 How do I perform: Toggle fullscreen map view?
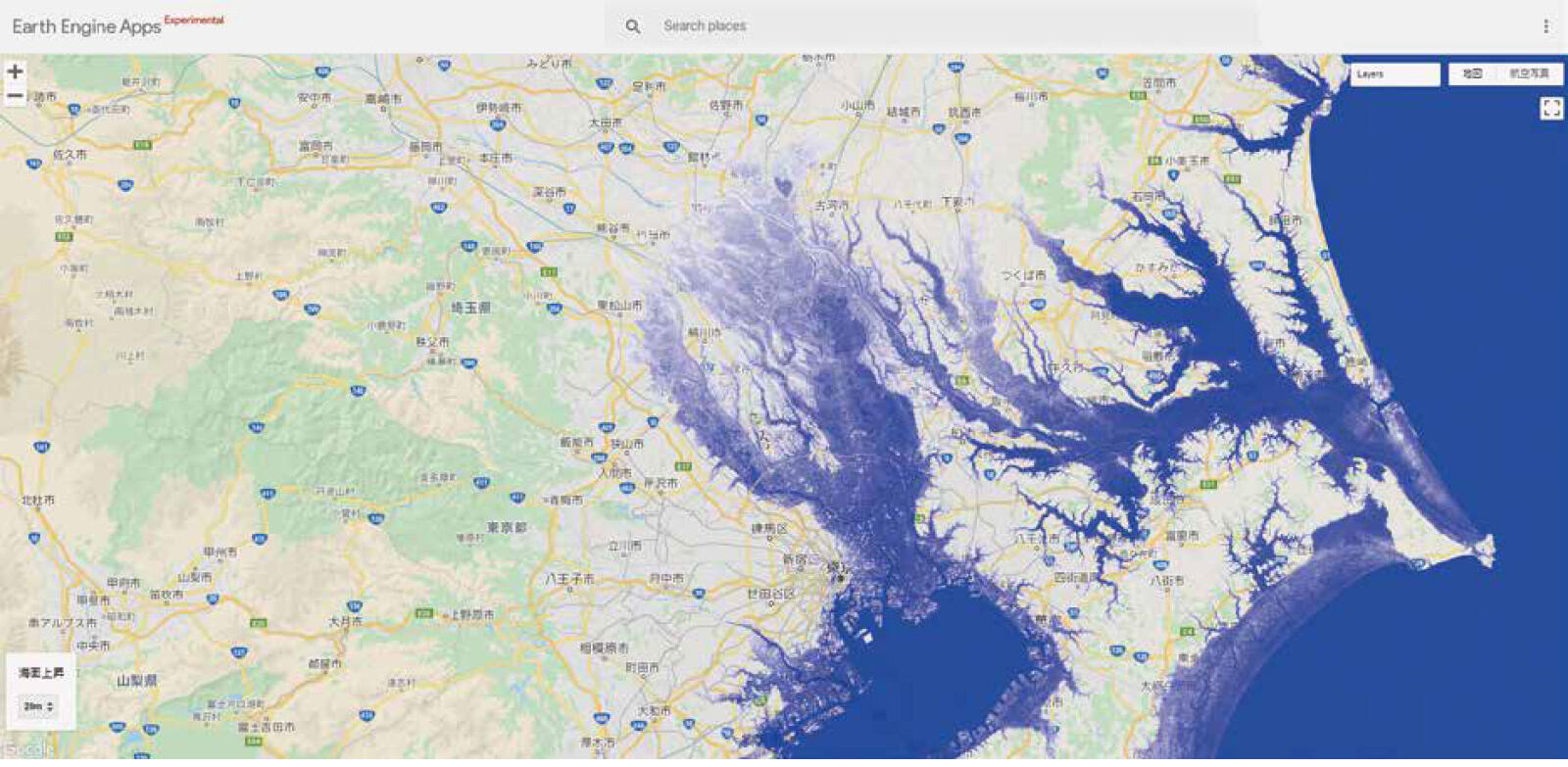pos(1550,108)
